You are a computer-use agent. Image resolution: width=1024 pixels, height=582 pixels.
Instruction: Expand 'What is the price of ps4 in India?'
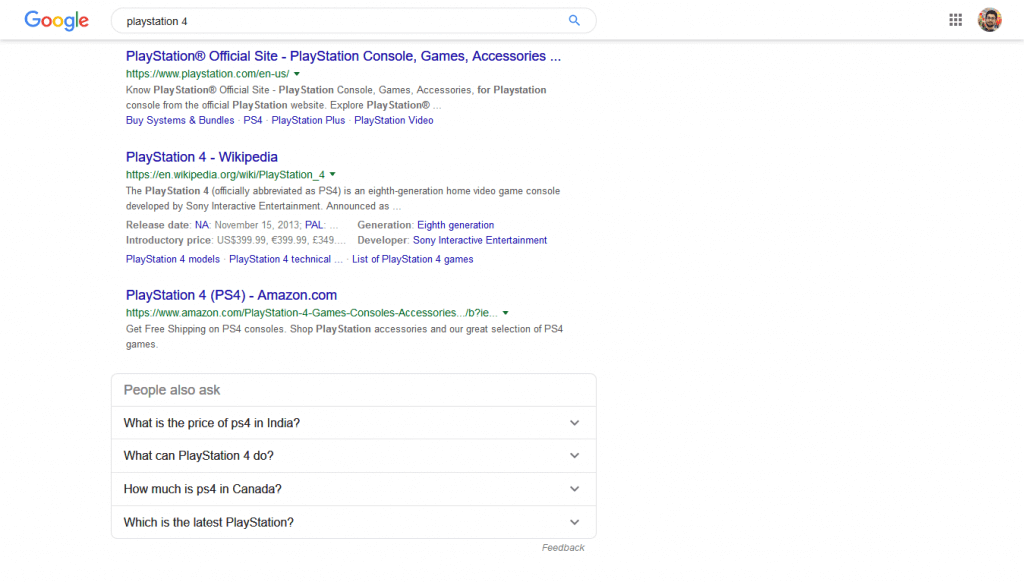353,423
